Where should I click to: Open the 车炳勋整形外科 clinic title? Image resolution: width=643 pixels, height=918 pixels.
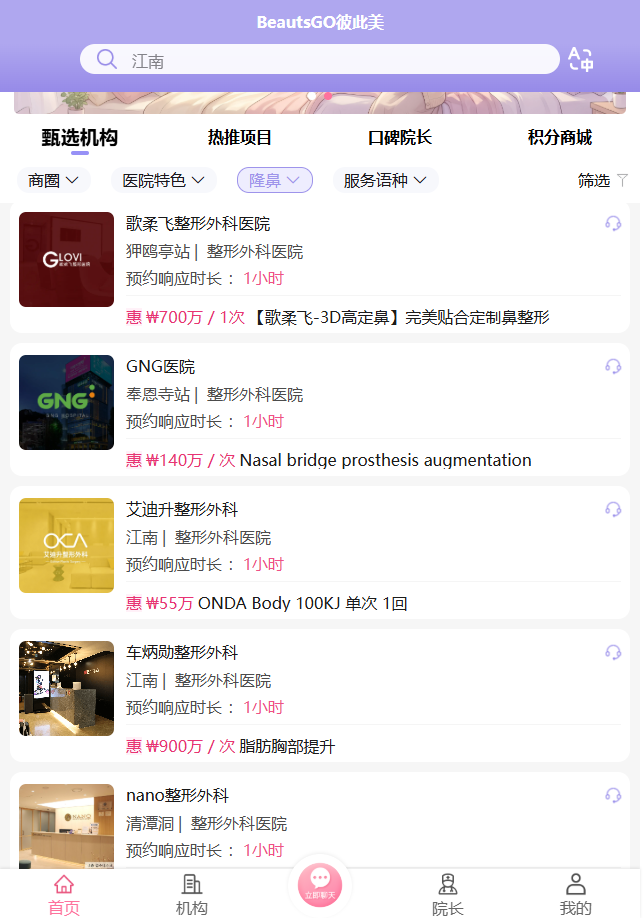[182, 652]
